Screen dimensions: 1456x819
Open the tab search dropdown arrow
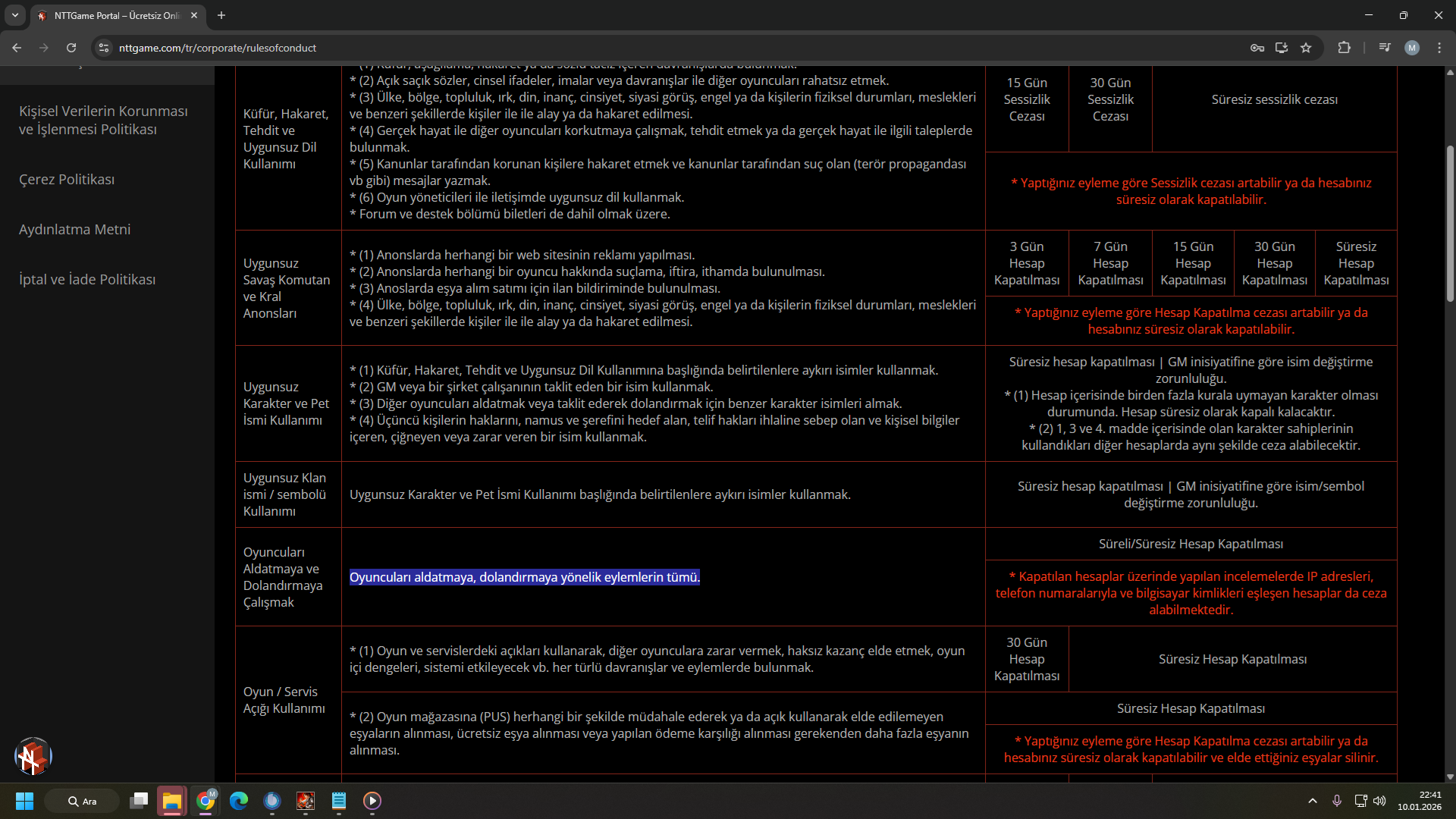click(x=15, y=15)
